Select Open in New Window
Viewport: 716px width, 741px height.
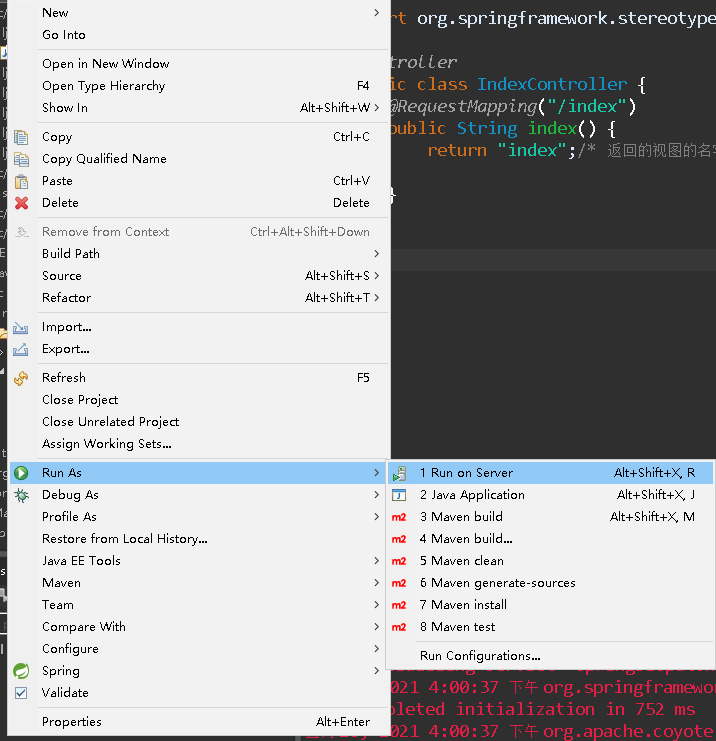pos(199,64)
